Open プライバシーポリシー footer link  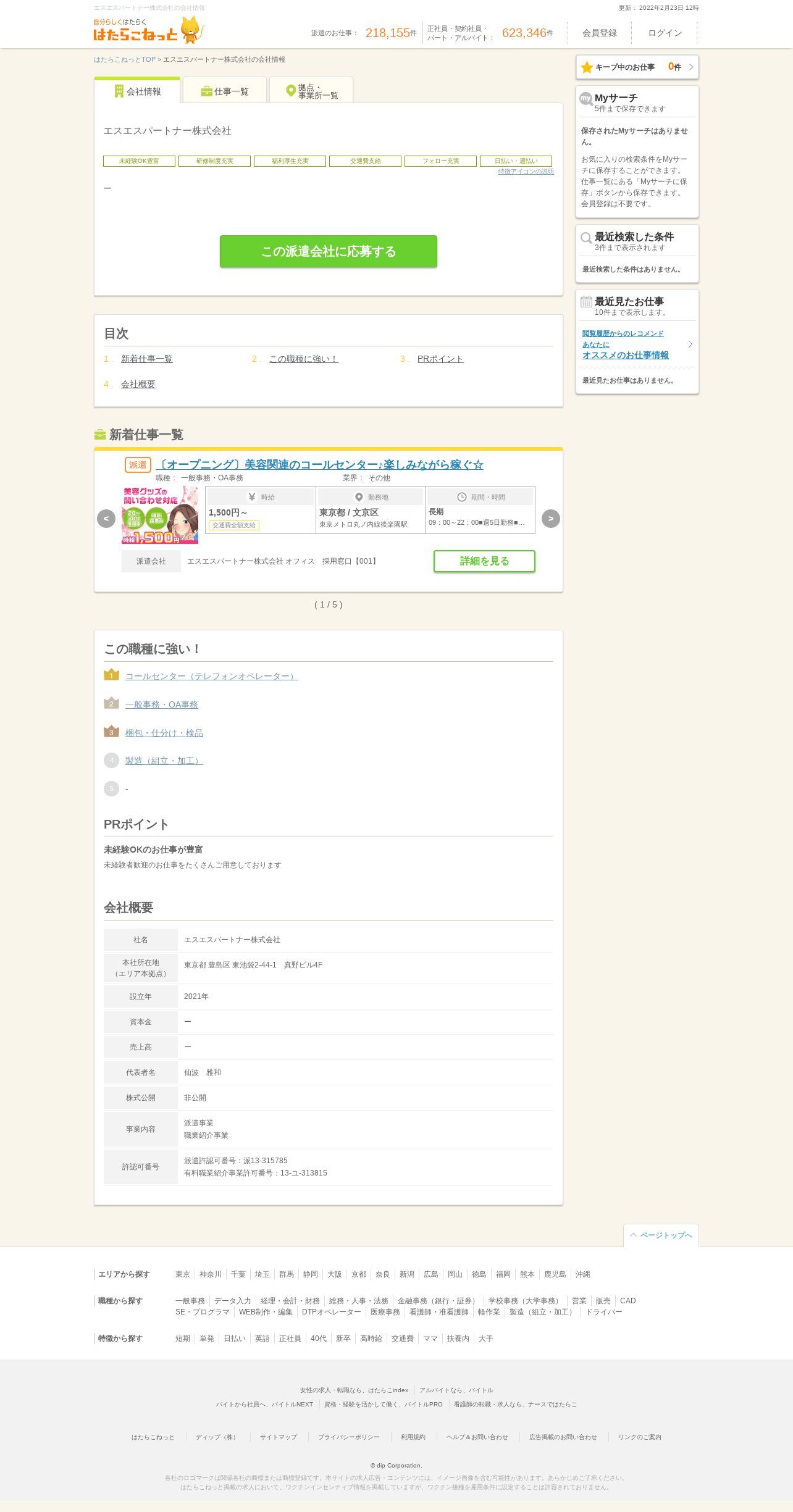point(349,1437)
